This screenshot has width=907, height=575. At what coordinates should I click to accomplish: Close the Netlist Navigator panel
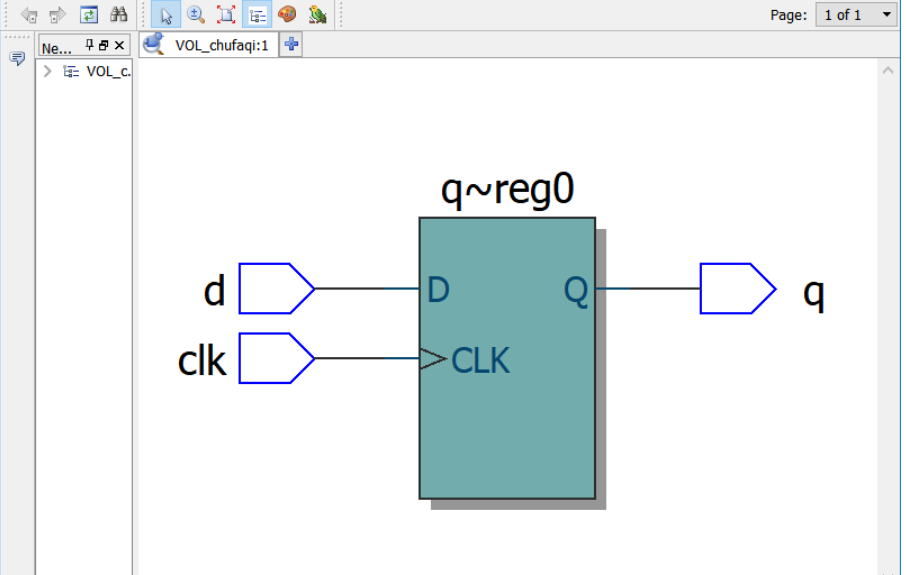(119, 45)
